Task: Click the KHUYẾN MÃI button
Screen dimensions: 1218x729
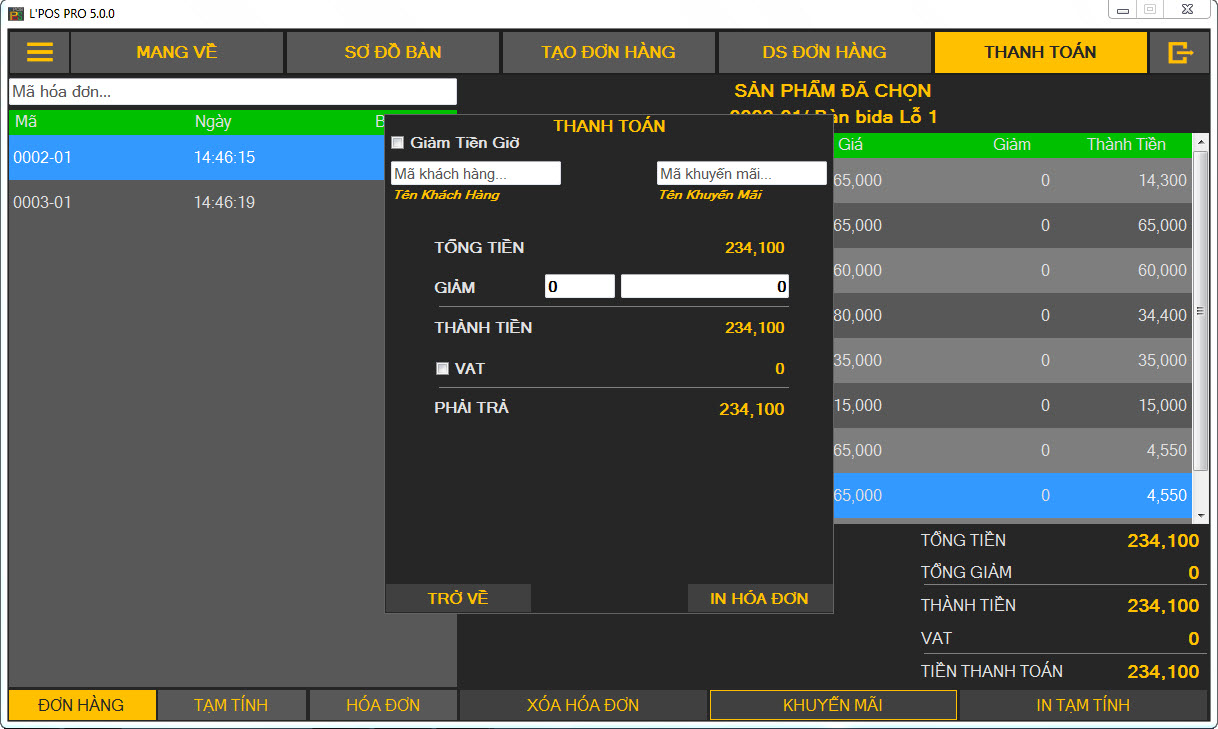Action: 832,705
